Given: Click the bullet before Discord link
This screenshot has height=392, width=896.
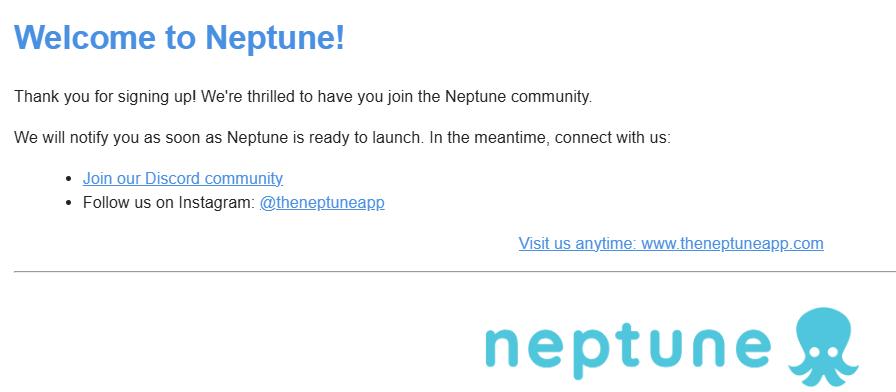Looking at the screenshot, I should 69,179.
